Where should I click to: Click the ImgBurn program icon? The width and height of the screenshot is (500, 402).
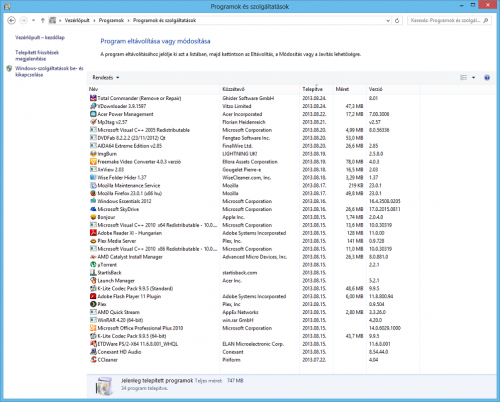tap(93, 154)
